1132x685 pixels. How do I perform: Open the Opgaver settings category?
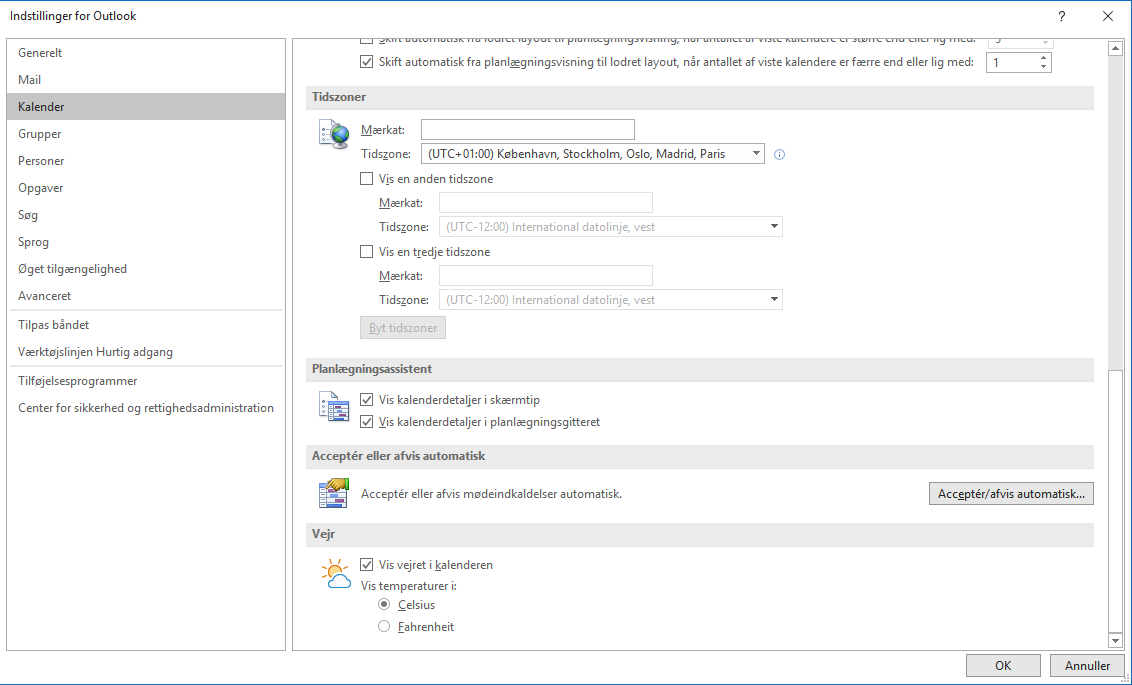146,188
